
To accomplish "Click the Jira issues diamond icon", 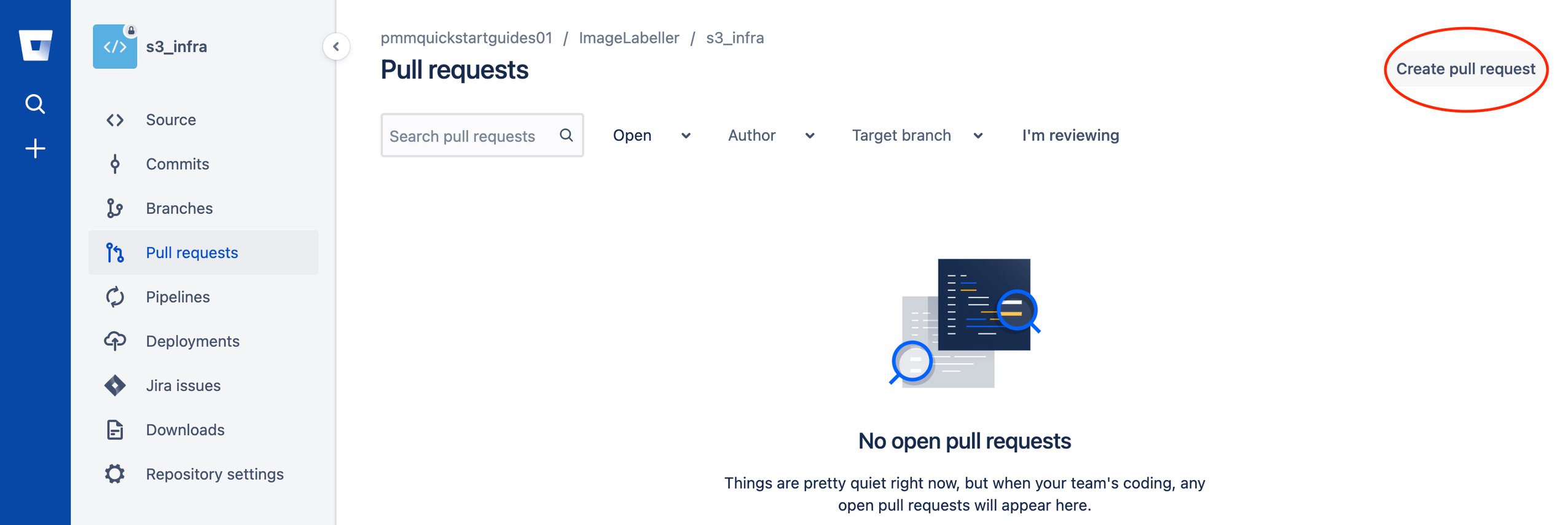I will pyautogui.click(x=115, y=385).
